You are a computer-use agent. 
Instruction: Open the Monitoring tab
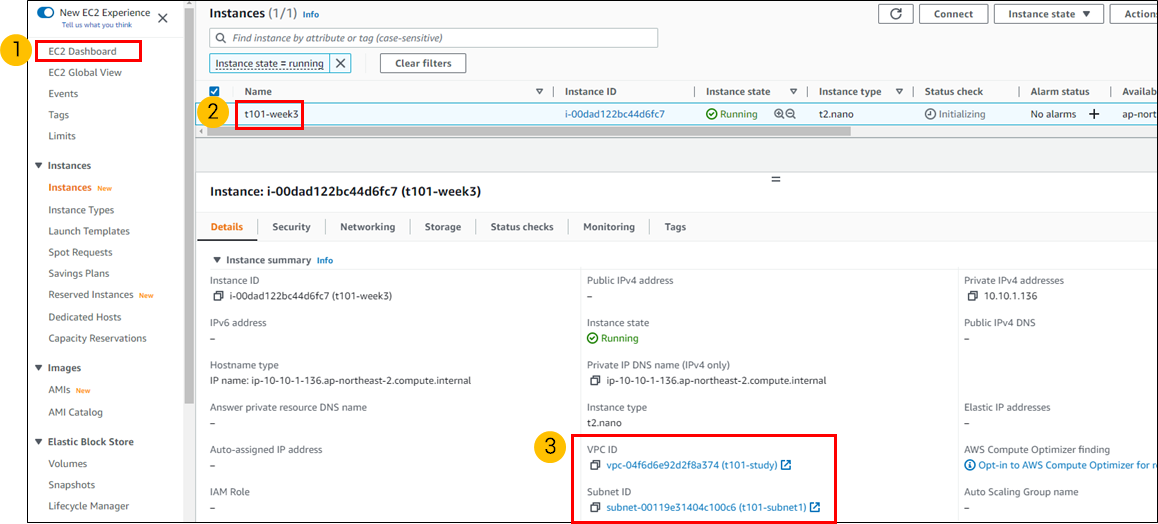(x=609, y=227)
